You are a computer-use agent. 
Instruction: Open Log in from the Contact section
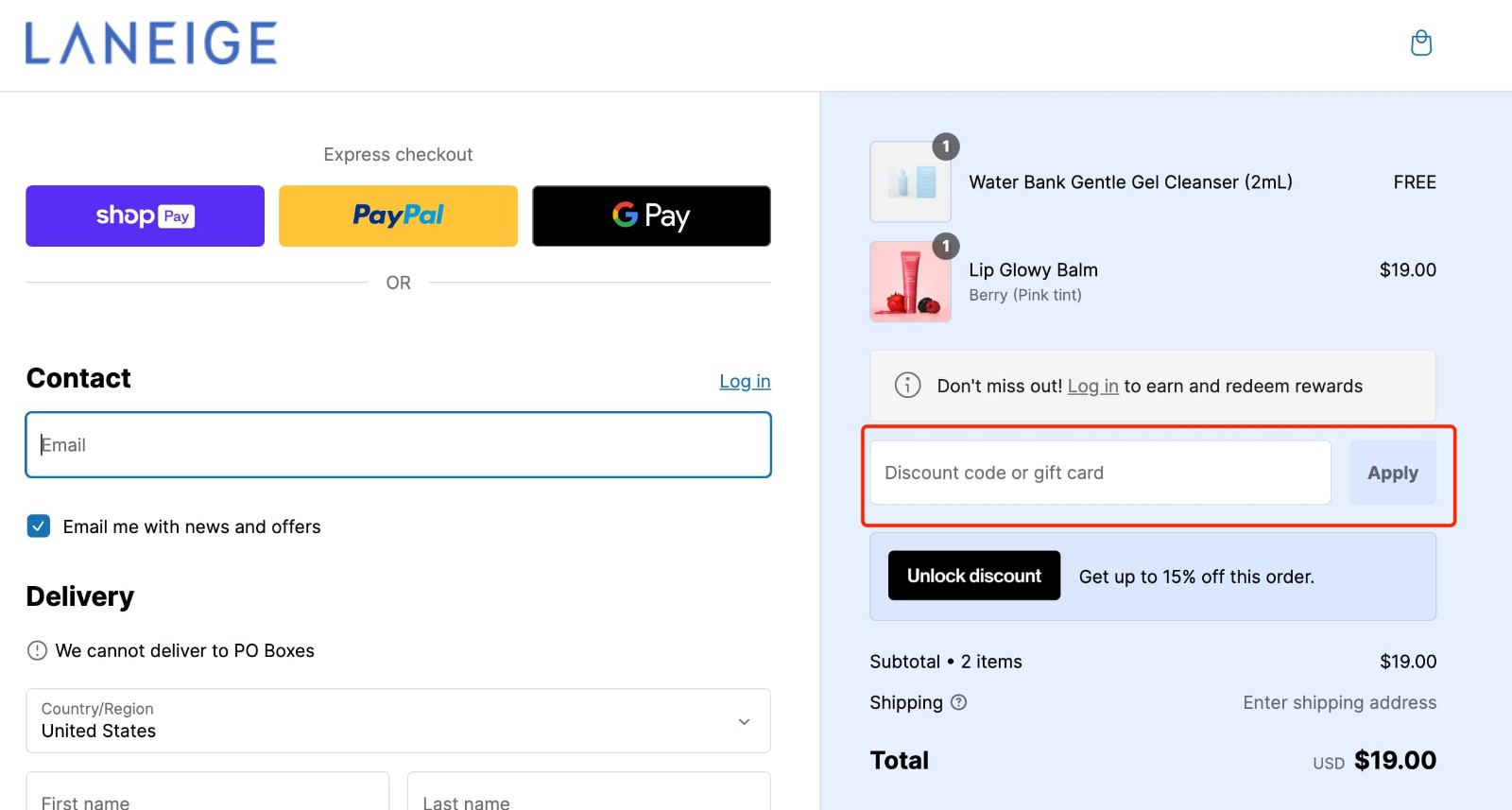pyautogui.click(x=745, y=381)
